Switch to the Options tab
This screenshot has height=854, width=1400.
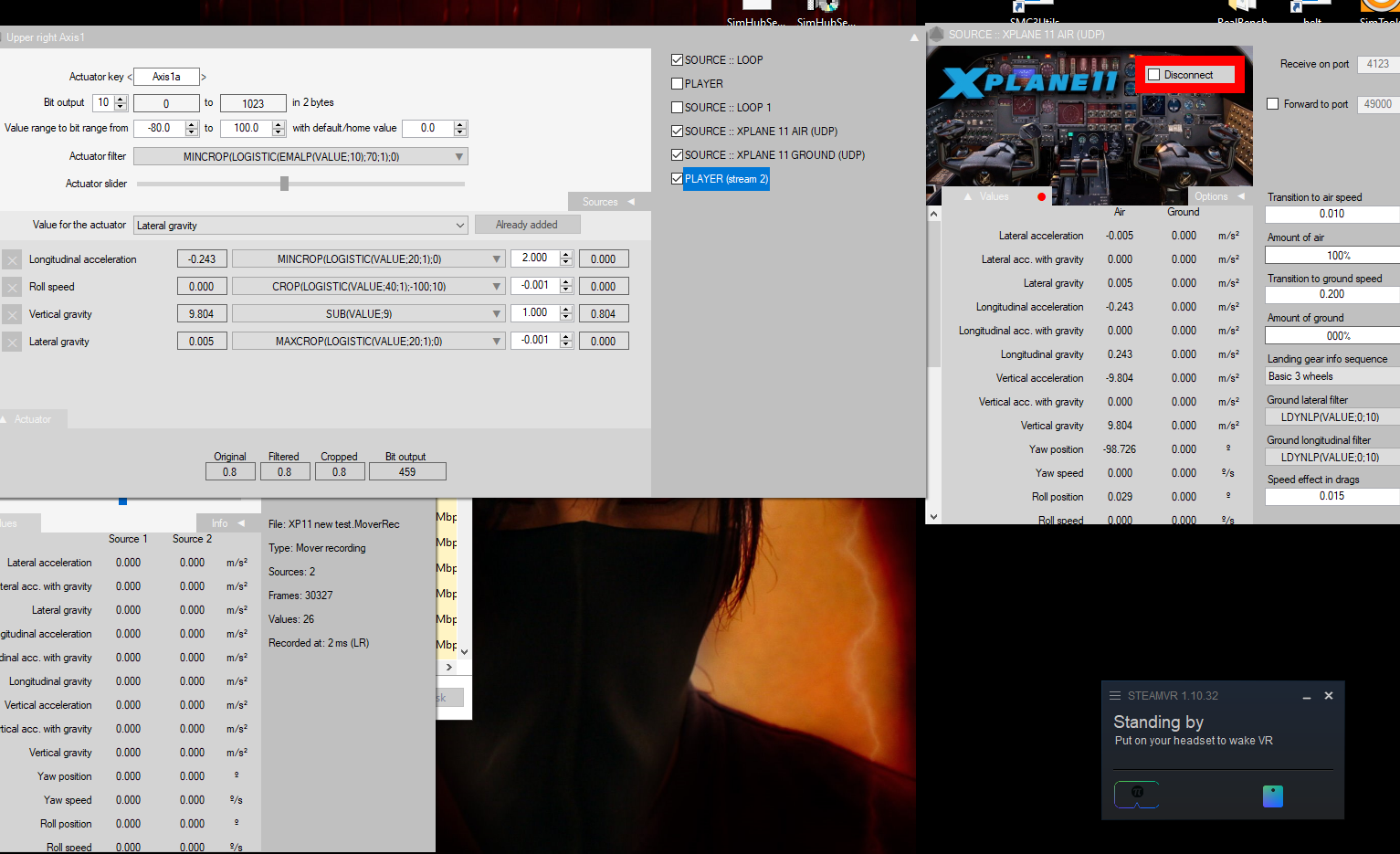pyautogui.click(x=1218, y=196)
